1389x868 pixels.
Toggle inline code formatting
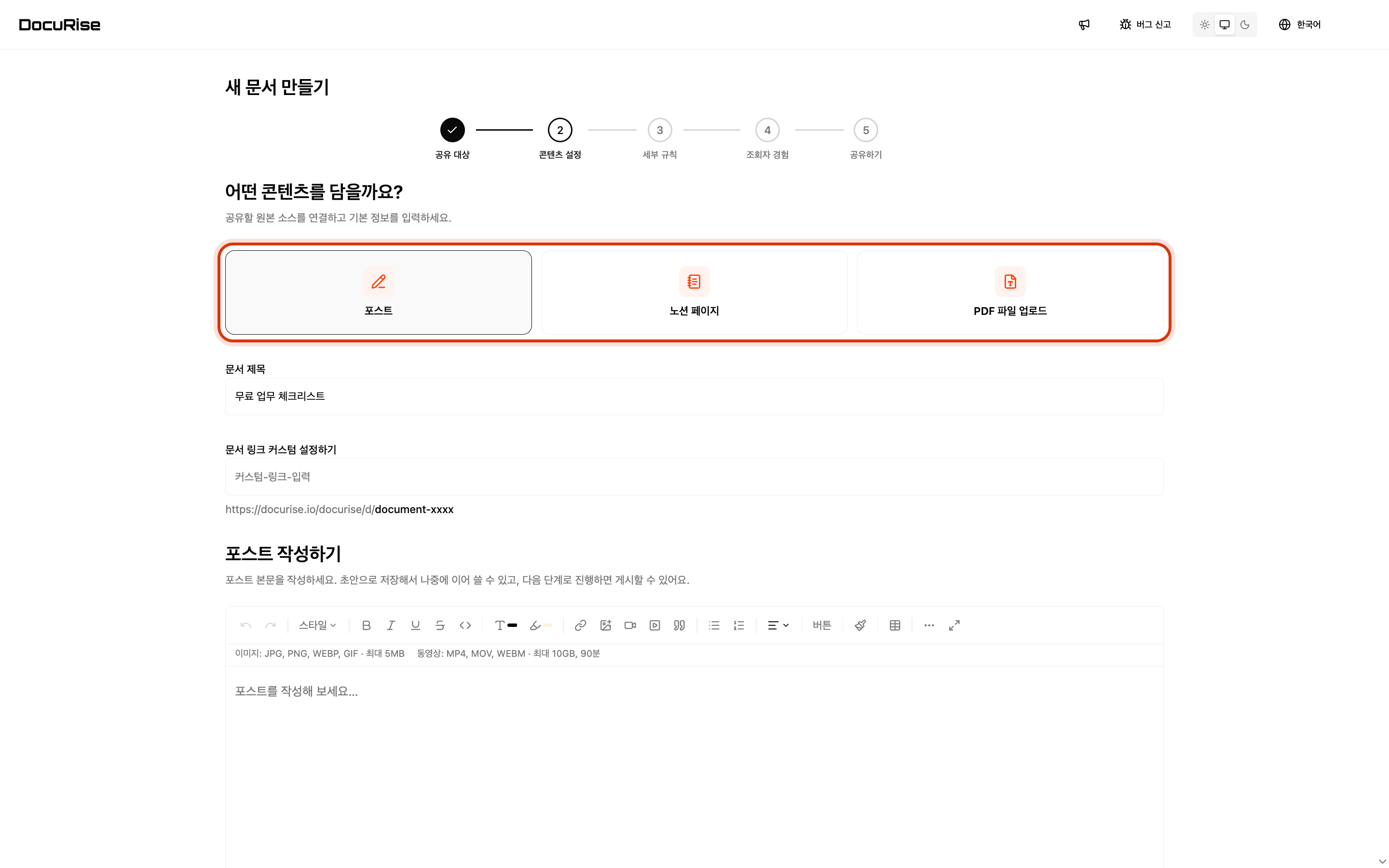click(x=465, y=625)
